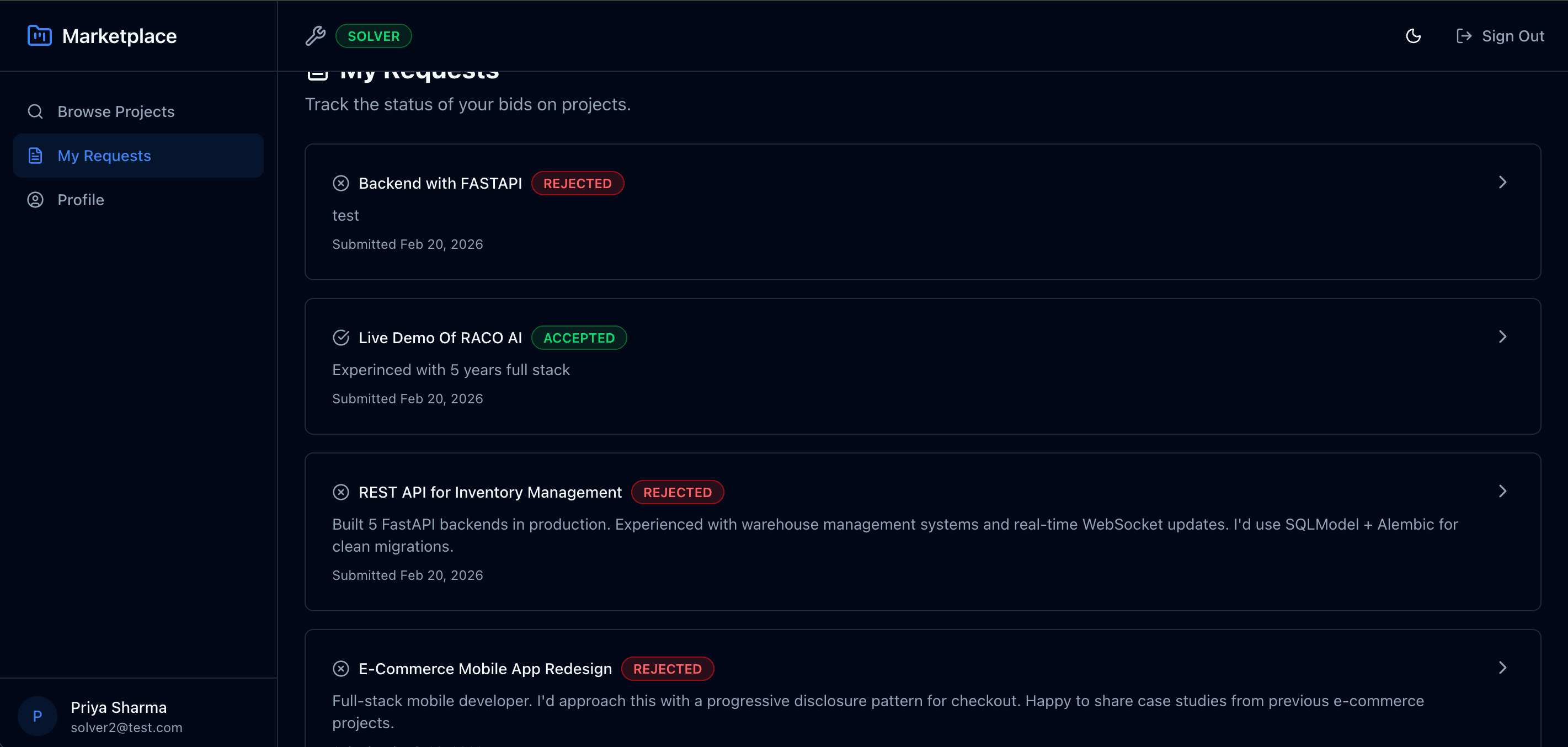Click the rejected X icon on Backend with FASTAPI
This screenshot has width=1568, height=747.
[x=341, y=183]
